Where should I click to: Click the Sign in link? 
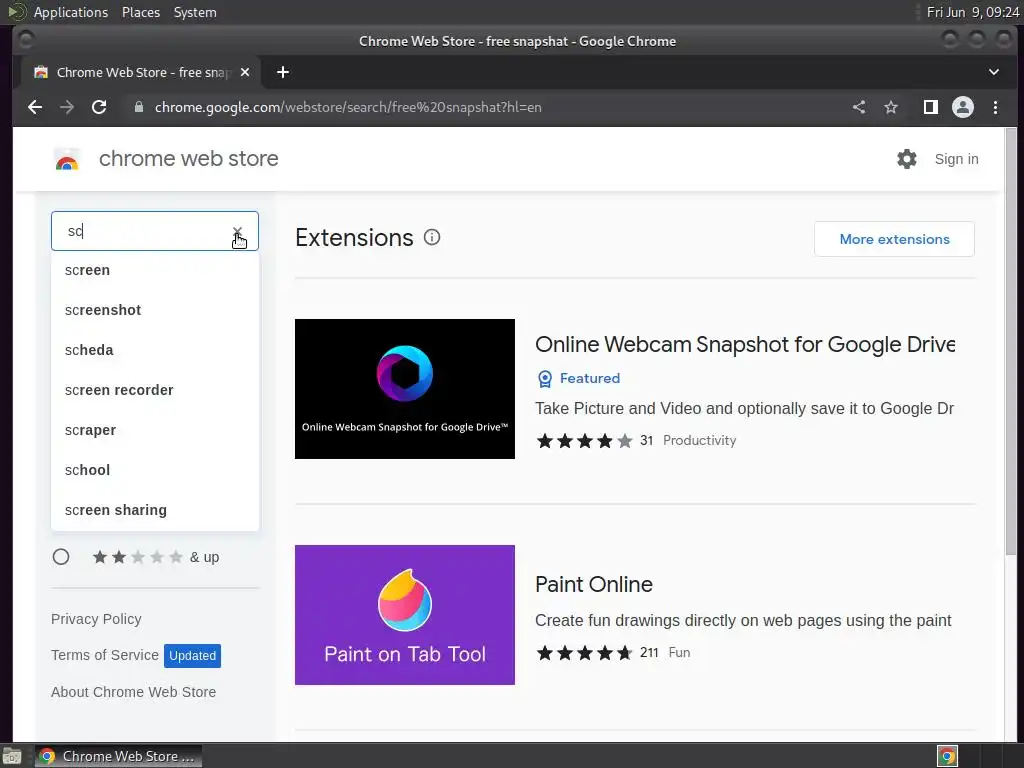coord(956,159)
